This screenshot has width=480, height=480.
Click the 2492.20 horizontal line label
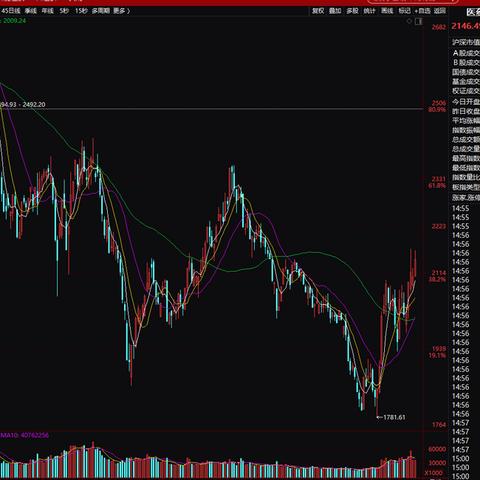[34, 105]
